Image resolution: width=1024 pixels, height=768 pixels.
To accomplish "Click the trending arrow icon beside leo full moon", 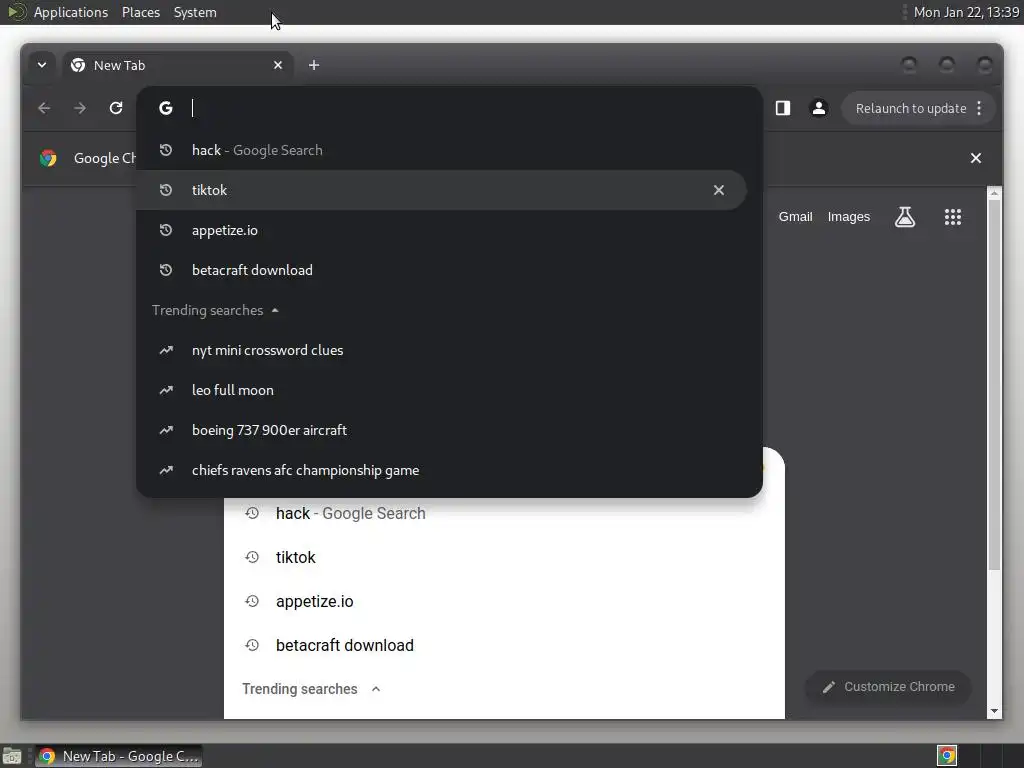I will pos(166,390).
